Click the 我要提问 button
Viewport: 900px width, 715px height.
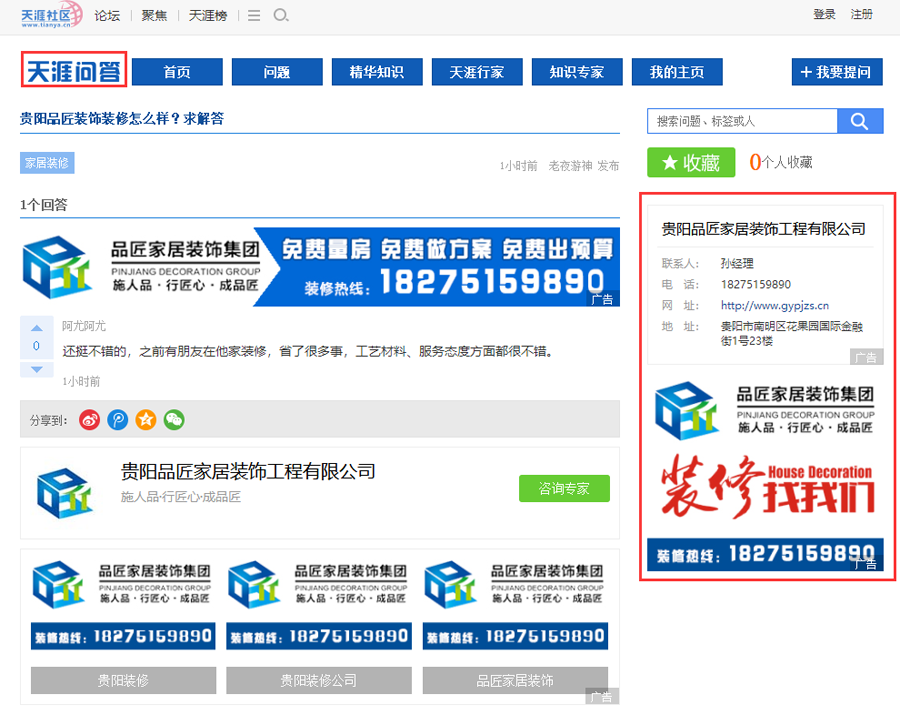pyautogui.click(x=837, y=72)
